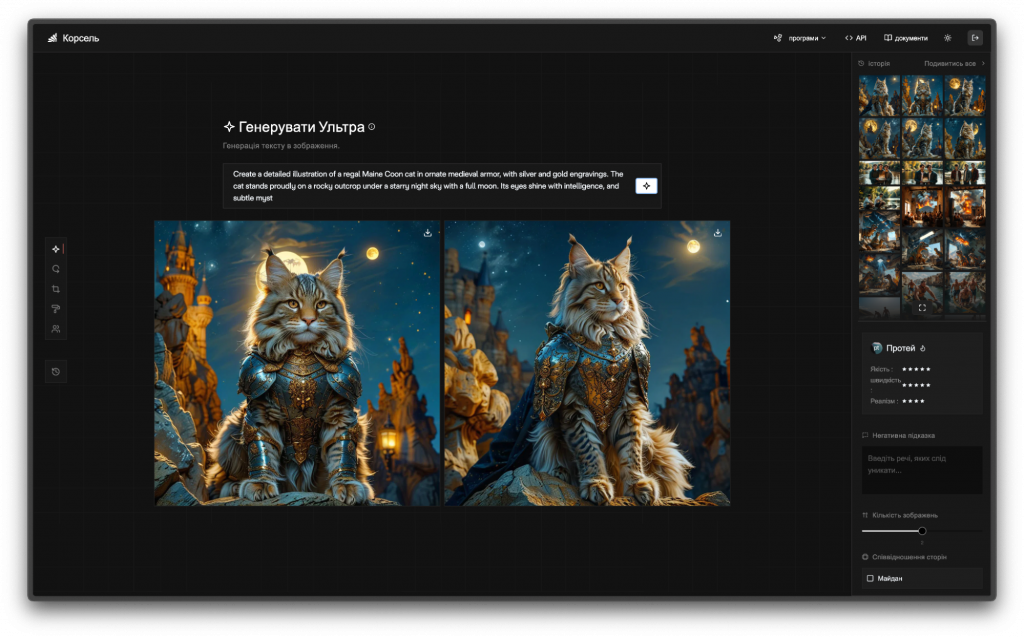Click the Кількість зображень label

[905, 515]
